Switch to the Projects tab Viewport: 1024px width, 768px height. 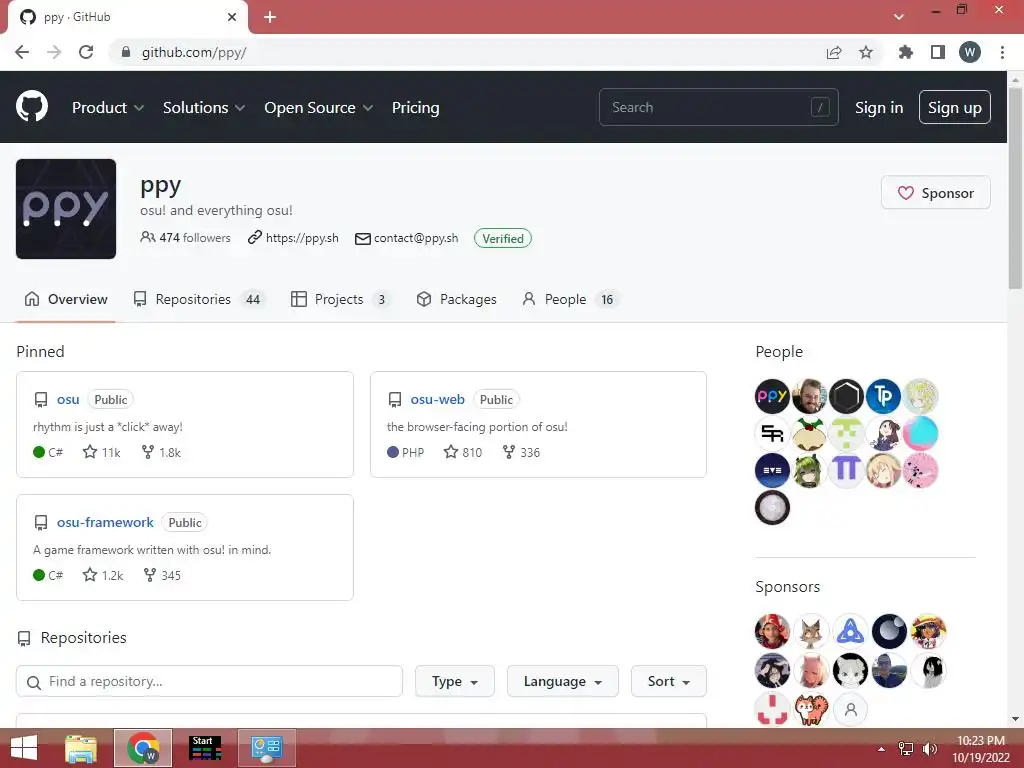point(340,299)
